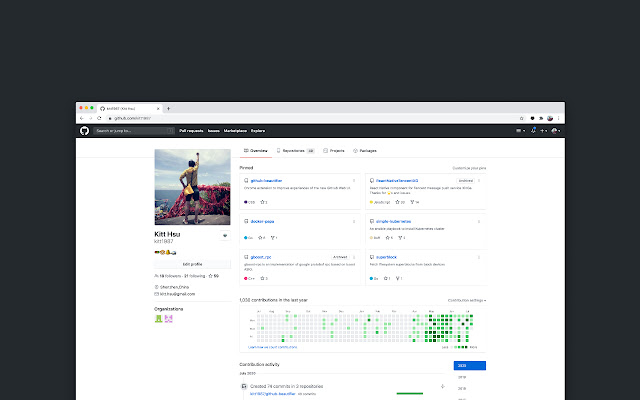Click the stars count 99 in profile sidebar
This screenshot has width=640, height=400.
pos(214,276)
